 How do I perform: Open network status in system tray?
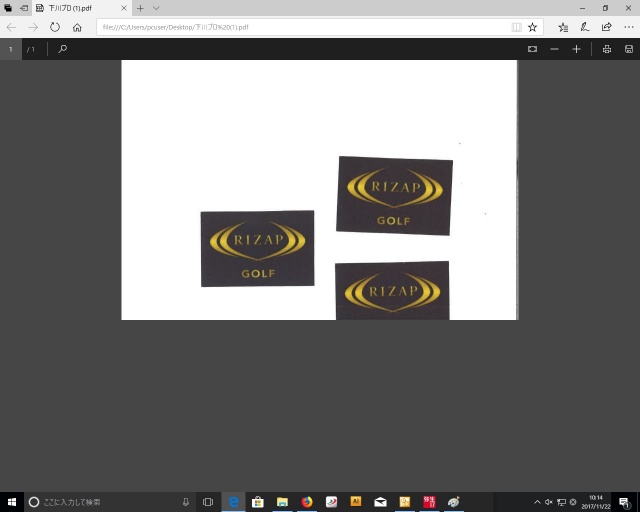click(561, 502)
